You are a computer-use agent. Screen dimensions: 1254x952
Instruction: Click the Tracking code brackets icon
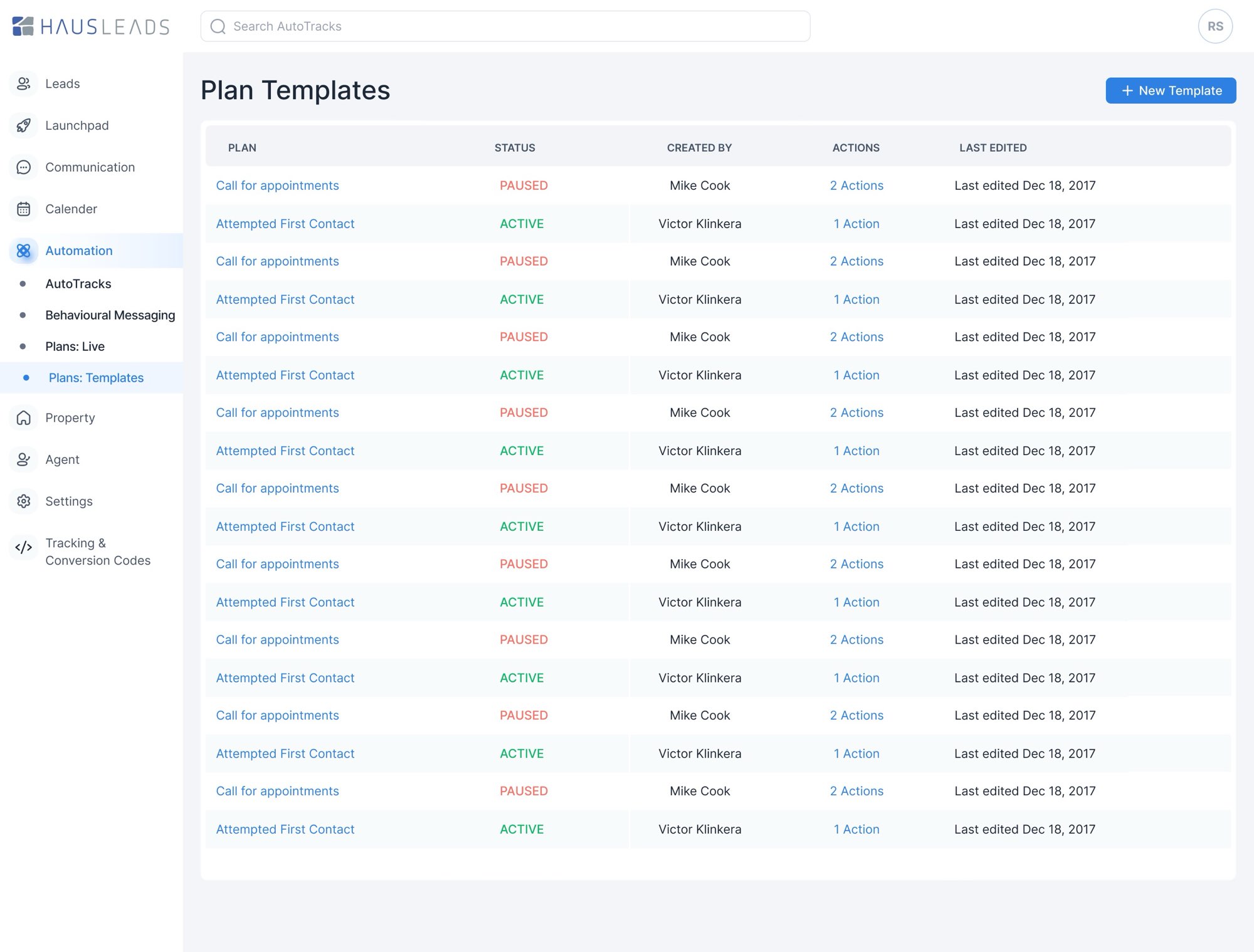(23, 547)
